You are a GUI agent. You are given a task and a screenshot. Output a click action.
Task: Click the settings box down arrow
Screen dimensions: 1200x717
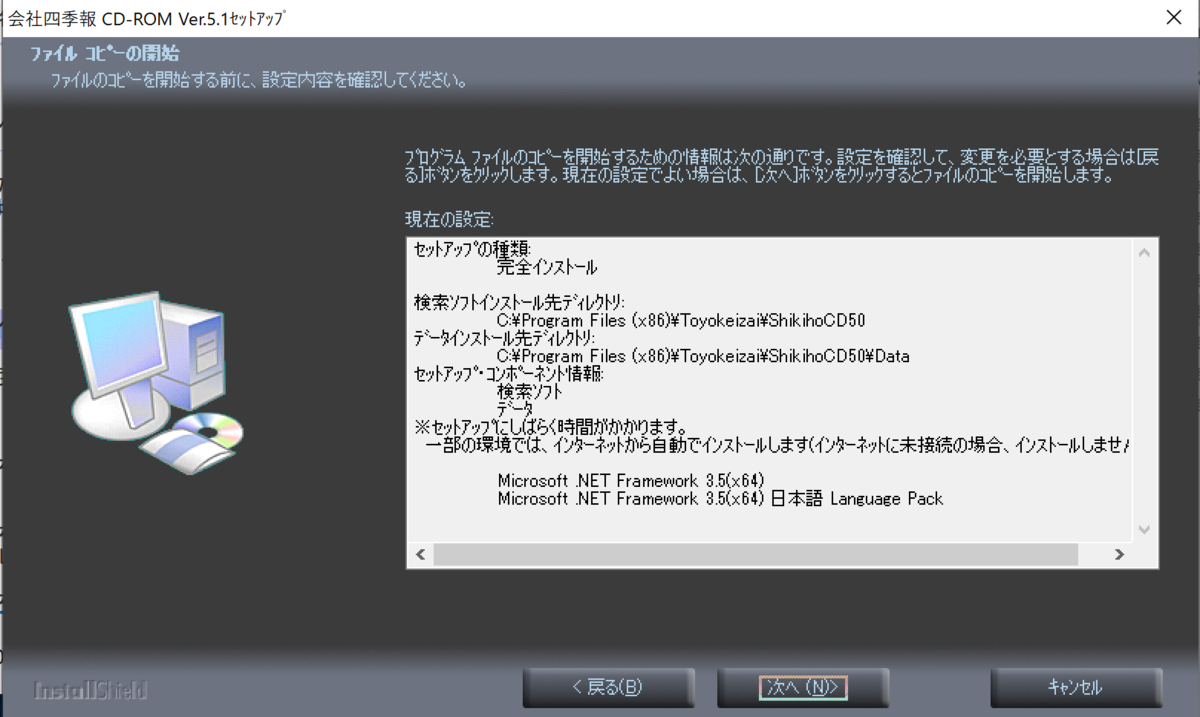point(1145,529)
